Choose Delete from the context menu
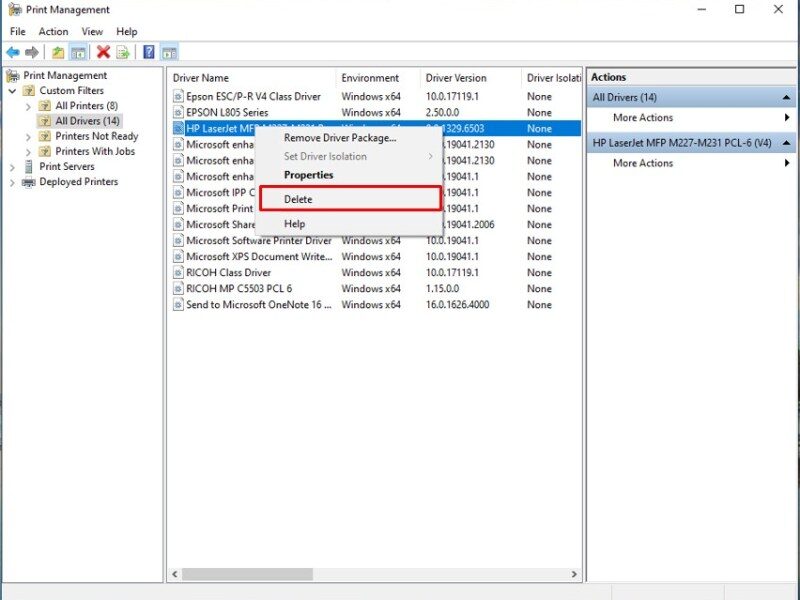The height and width of the screenshot is (600, 800). 298,199
